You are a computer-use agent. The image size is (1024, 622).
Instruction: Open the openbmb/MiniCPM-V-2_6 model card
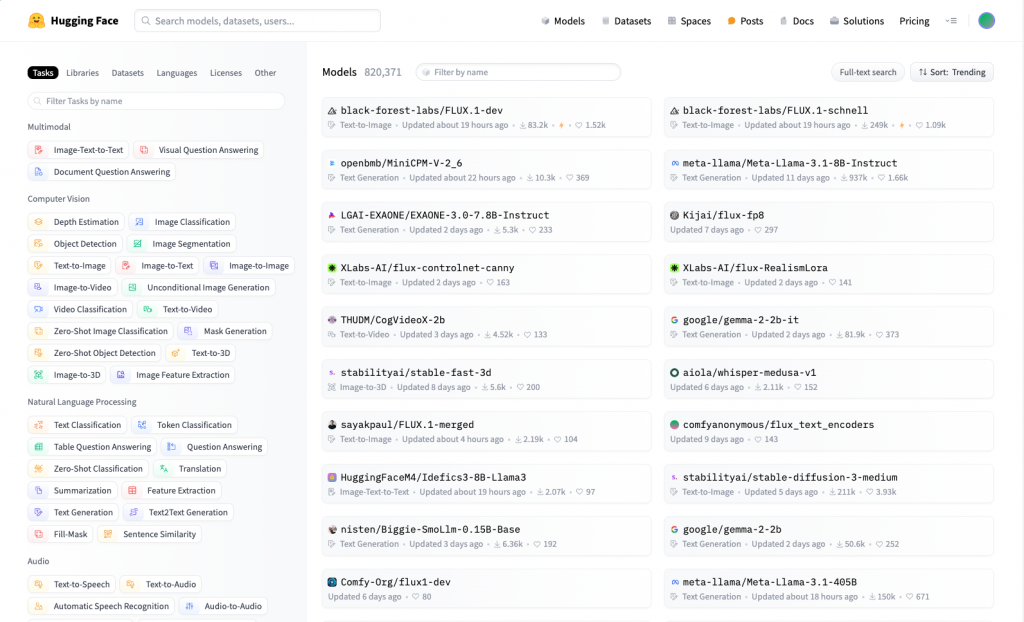coord(486,170)
